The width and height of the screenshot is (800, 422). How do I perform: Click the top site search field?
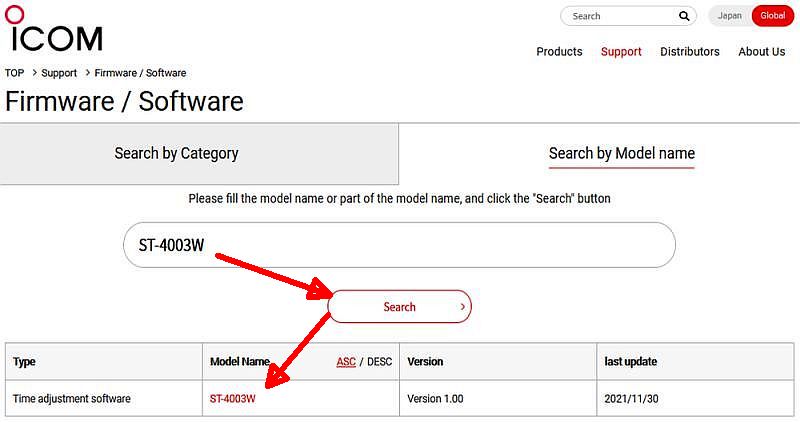pyautogui.click(x=628, y=16)
